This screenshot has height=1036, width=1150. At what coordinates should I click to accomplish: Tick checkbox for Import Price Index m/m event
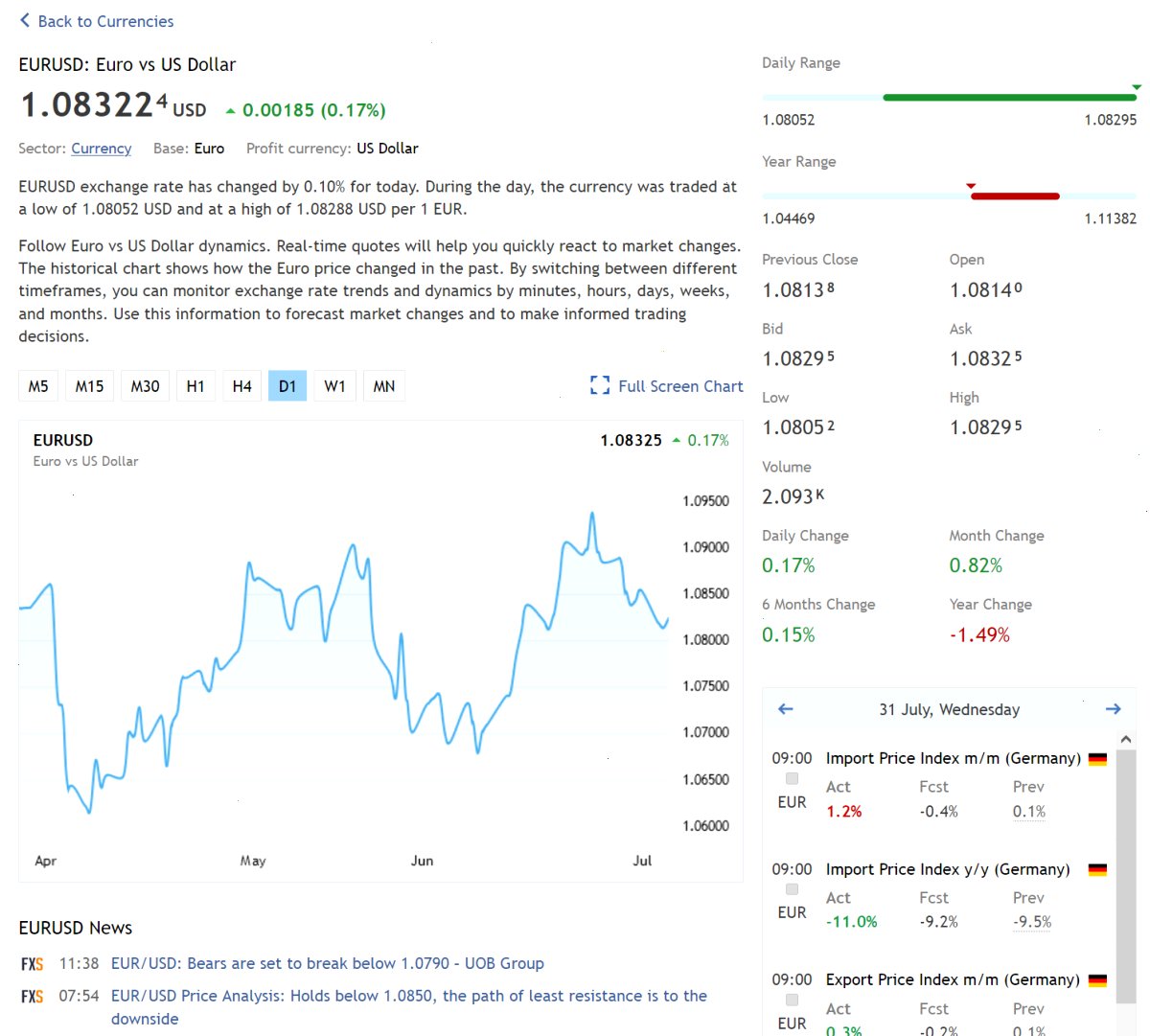[x=792, y=778]
